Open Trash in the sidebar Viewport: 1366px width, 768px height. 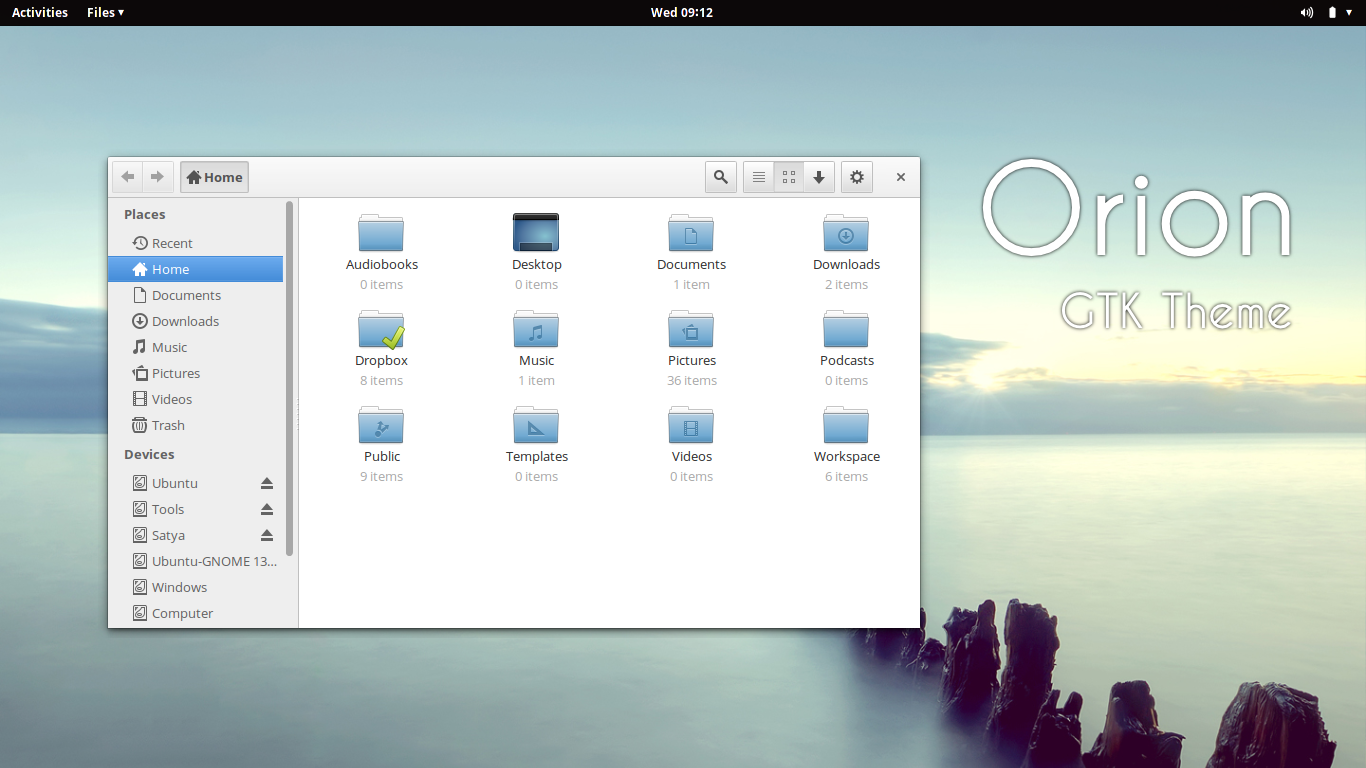coord(196,425)
